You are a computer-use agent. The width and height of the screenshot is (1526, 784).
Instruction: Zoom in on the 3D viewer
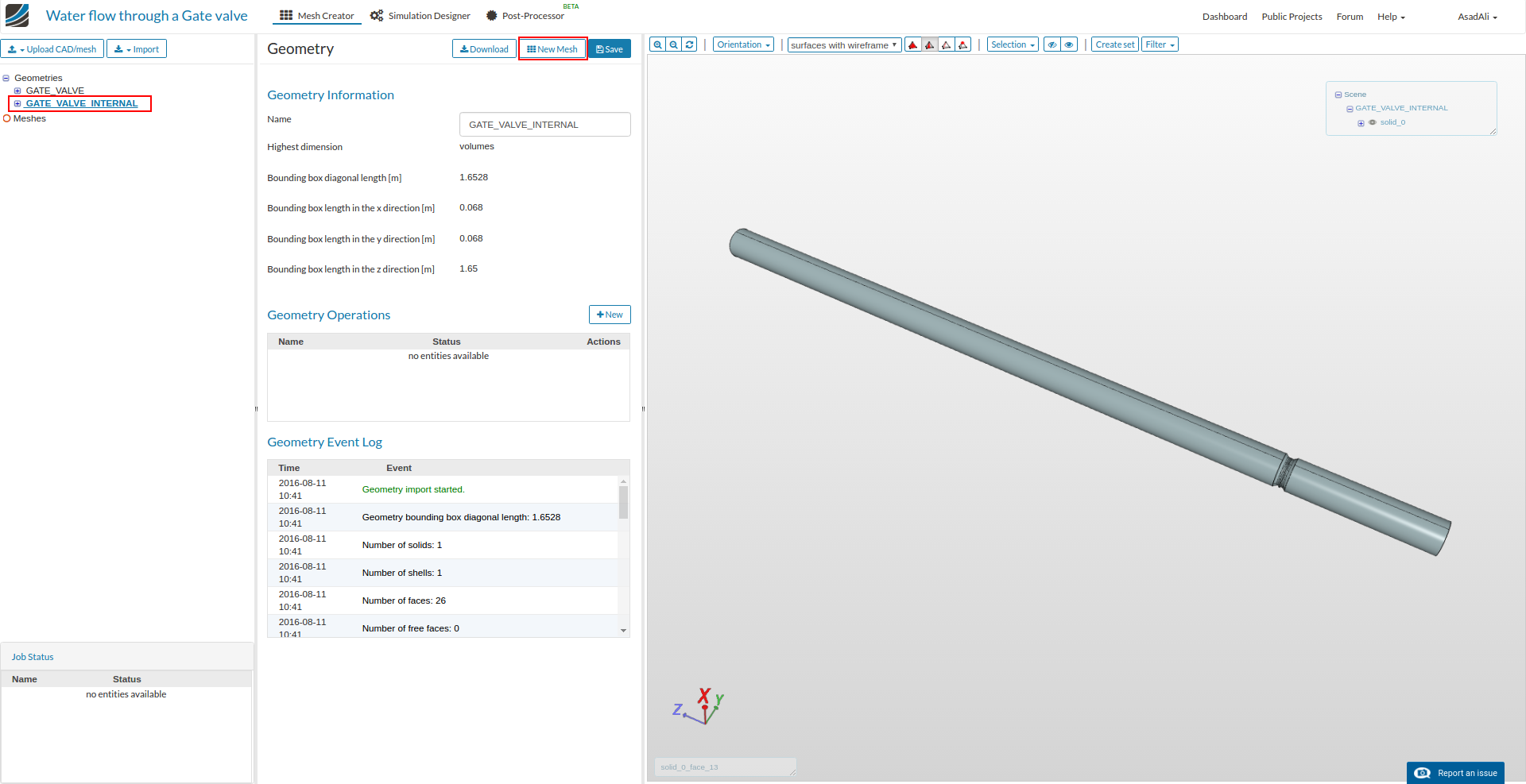coord(657,44)
